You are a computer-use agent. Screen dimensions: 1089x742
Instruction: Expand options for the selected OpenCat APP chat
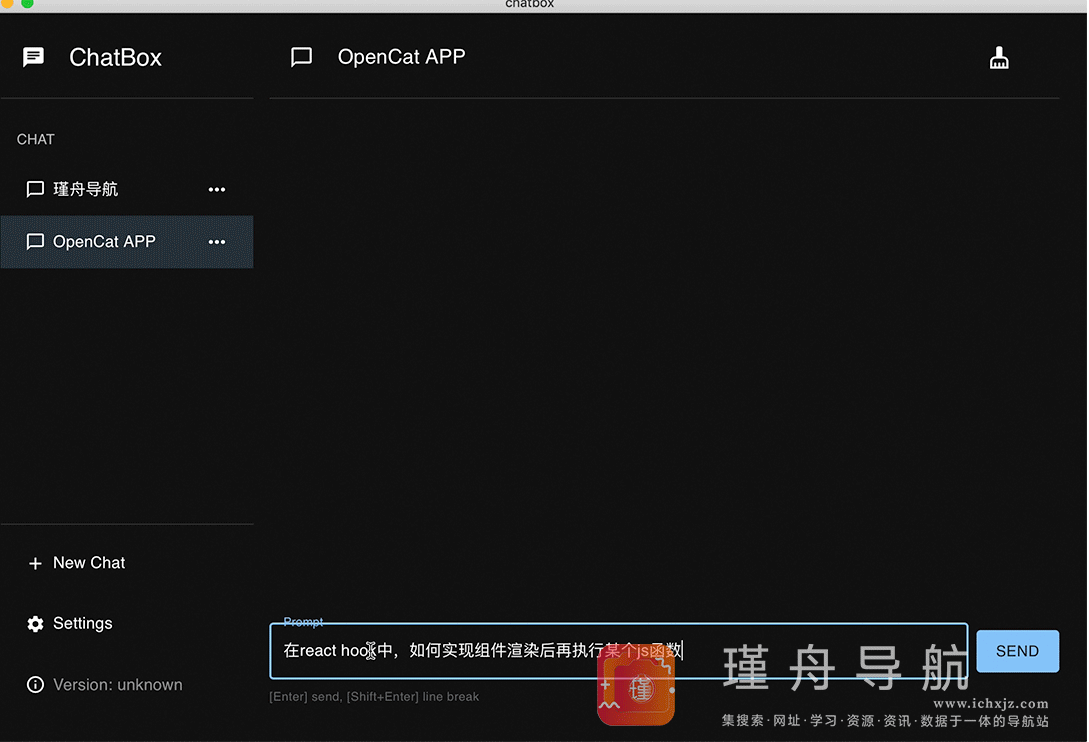pyautogui.click(x=217, y=242)
